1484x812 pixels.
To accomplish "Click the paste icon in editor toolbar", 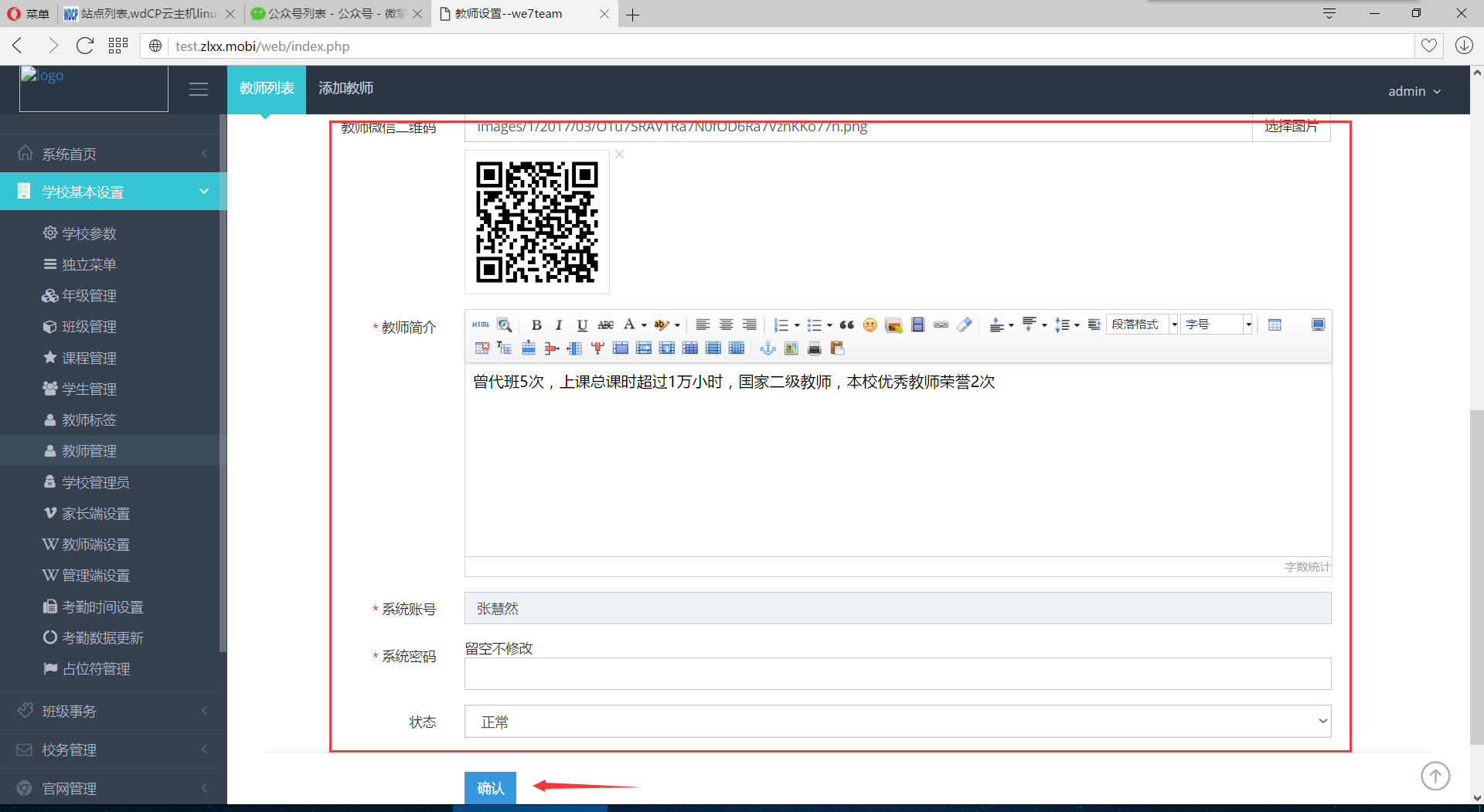I will pos(837,348).
